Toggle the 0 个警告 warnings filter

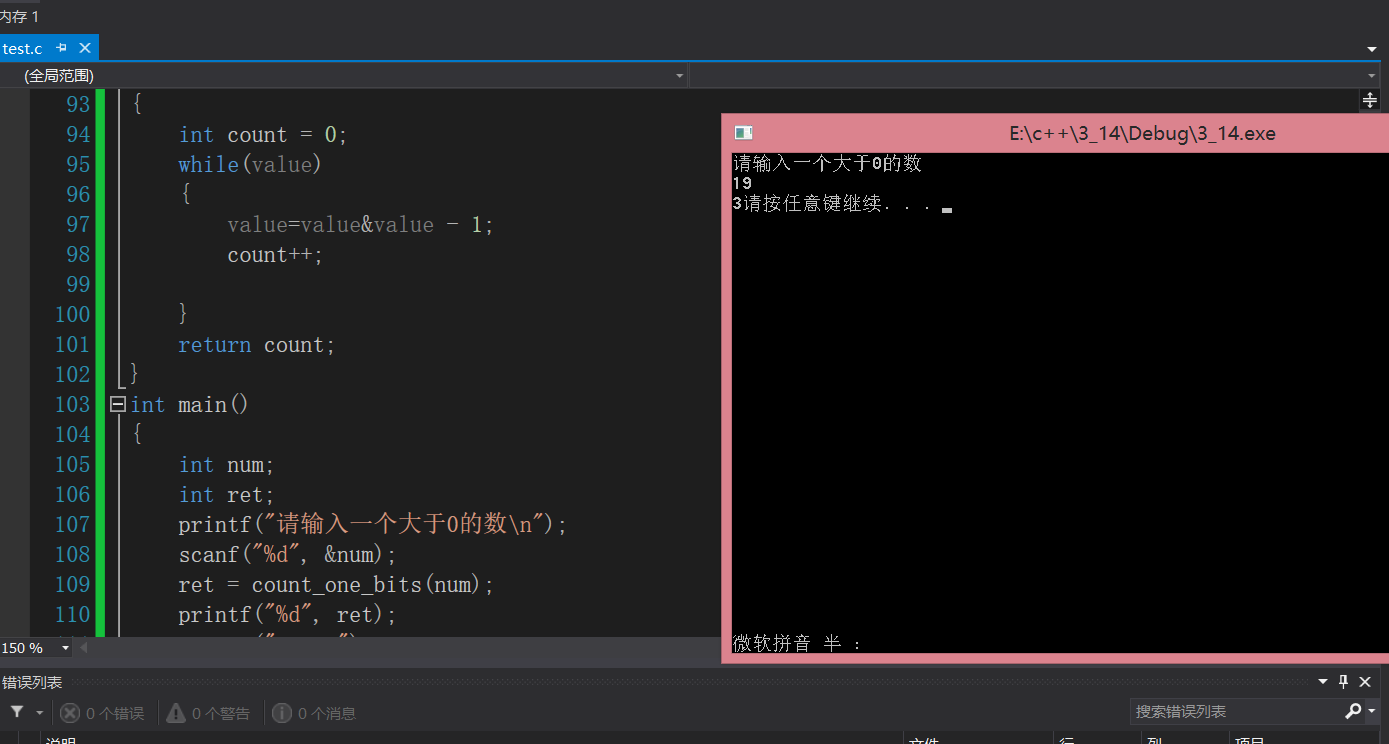[x=208, y=713]
